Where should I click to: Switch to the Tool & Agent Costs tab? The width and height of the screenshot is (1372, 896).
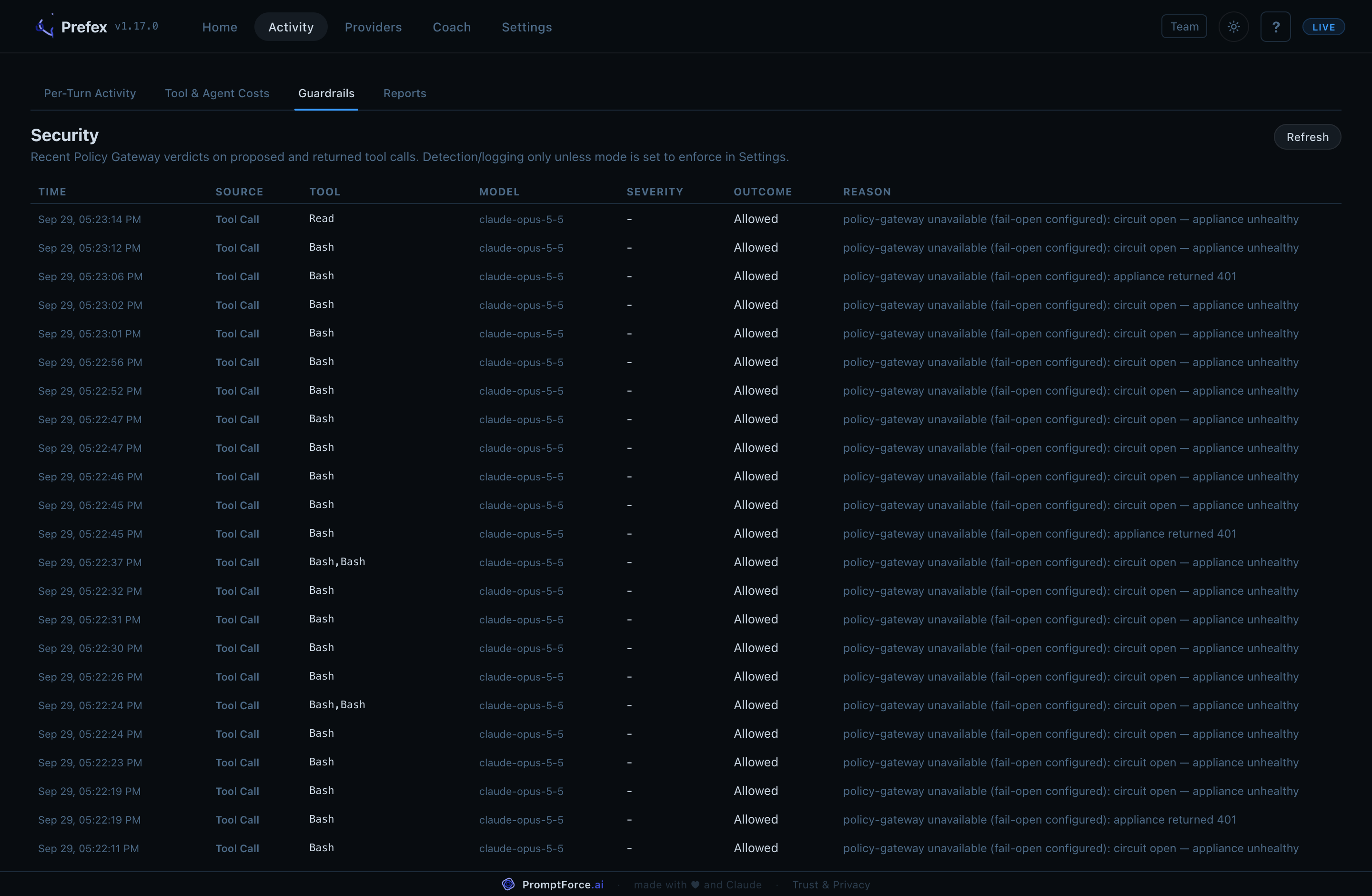coord(217,93)
